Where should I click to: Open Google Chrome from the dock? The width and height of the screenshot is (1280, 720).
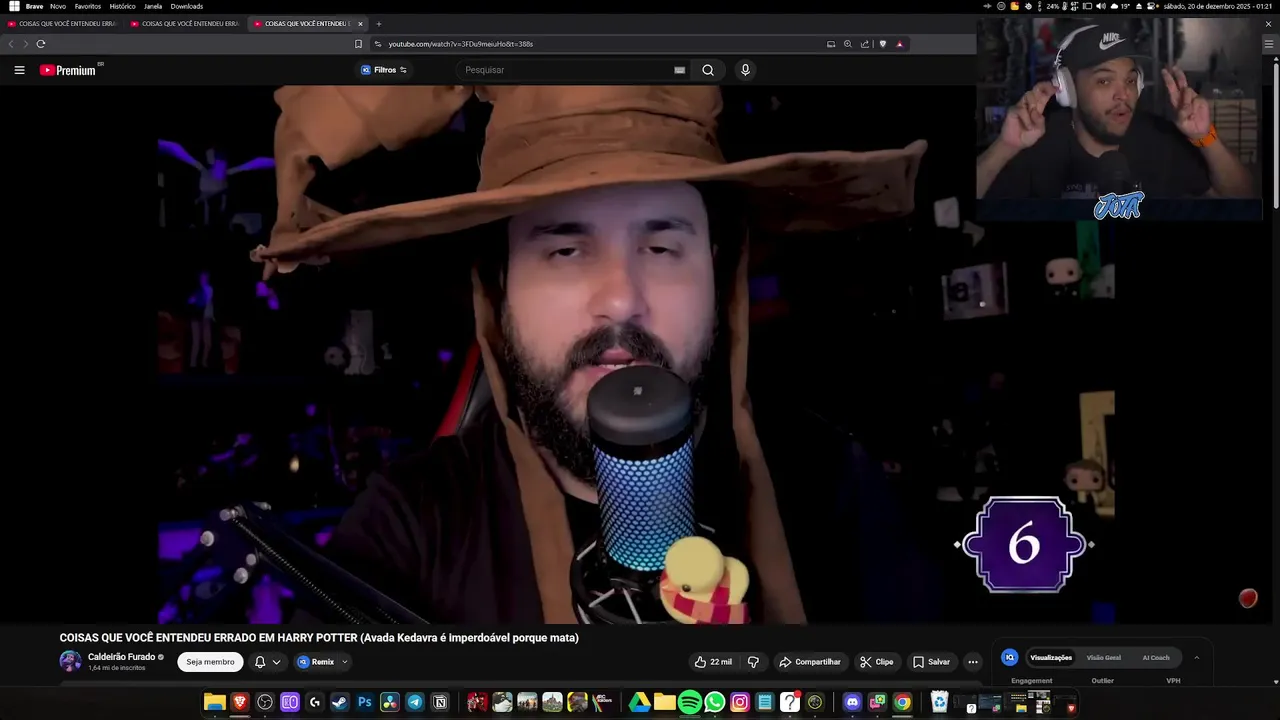click(902, 703)
